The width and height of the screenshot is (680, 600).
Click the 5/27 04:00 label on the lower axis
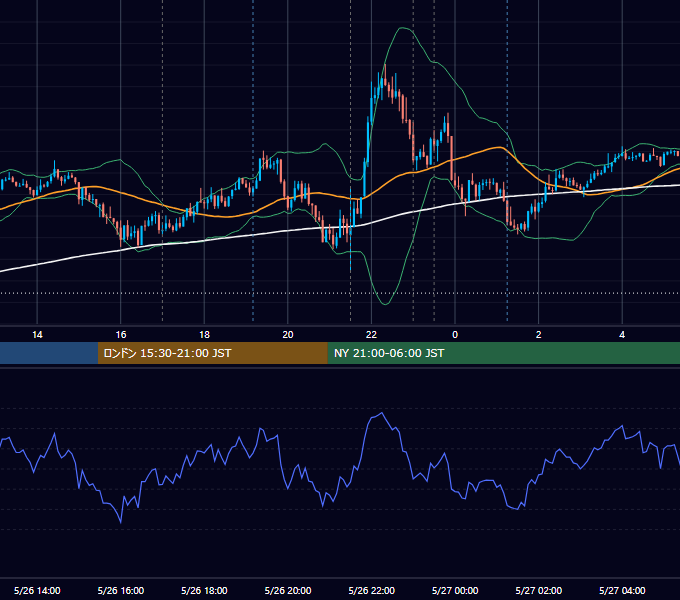pos(622,590)
